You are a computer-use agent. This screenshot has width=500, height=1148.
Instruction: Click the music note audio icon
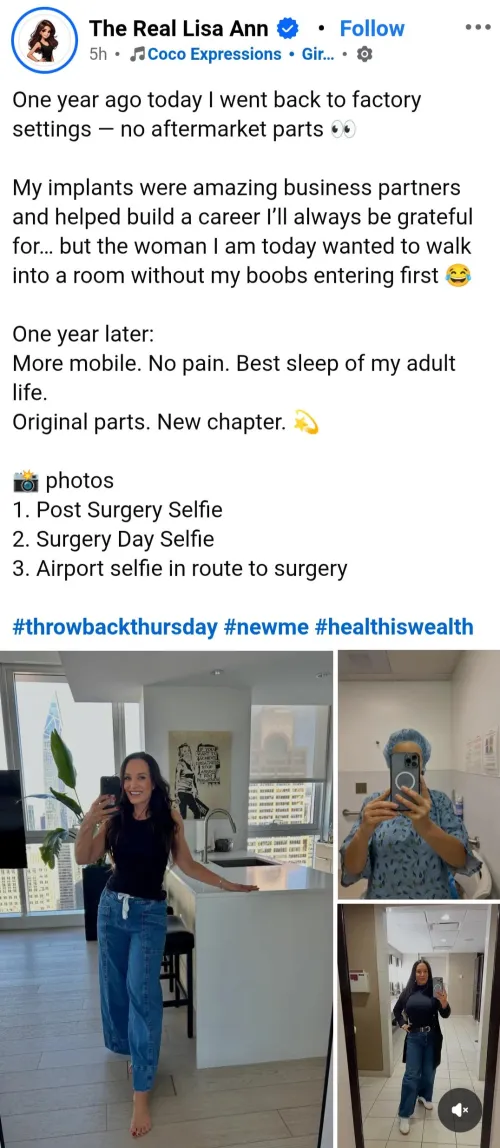pos(139,54)
